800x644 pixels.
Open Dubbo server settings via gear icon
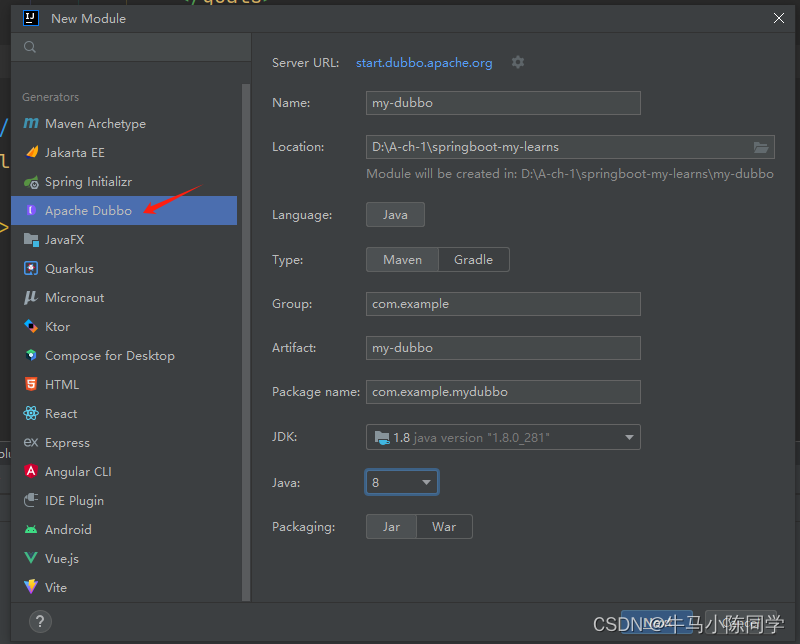(518, 62)
